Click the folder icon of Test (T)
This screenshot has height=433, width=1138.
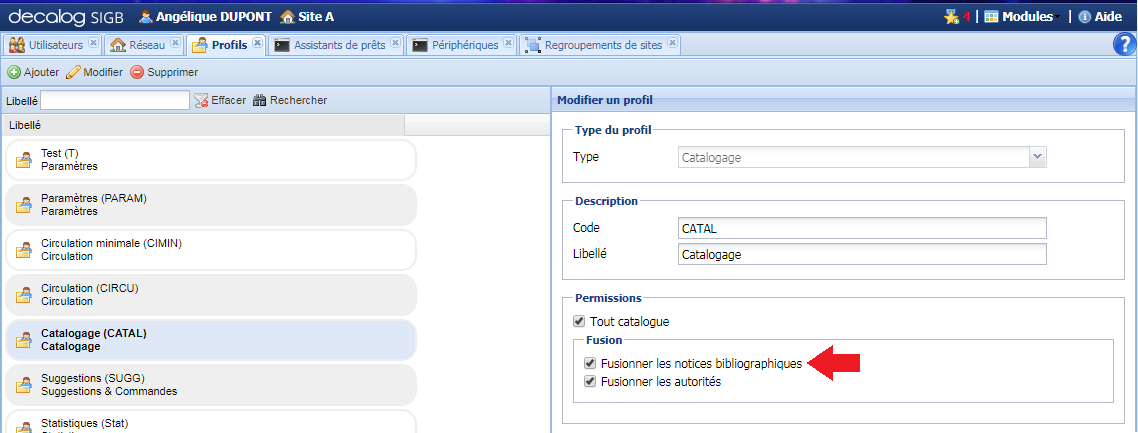(x=25, y=160)
